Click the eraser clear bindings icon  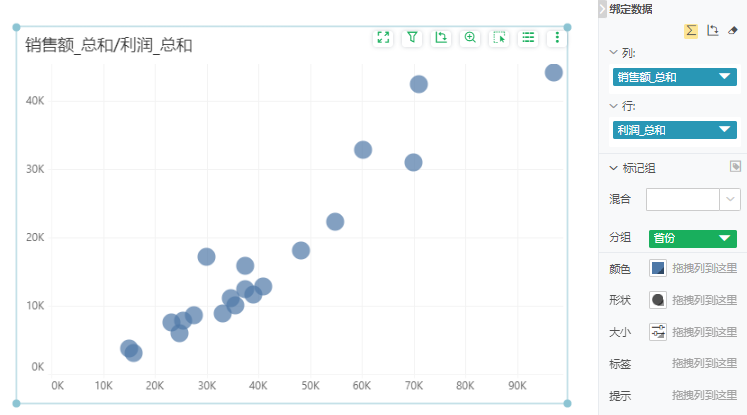pos(732,30)
